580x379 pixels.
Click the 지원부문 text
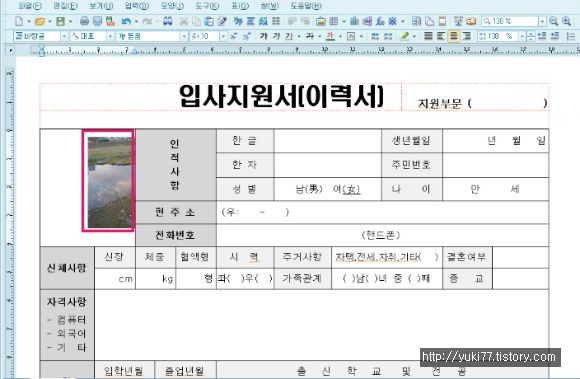(x=440, y=104)
